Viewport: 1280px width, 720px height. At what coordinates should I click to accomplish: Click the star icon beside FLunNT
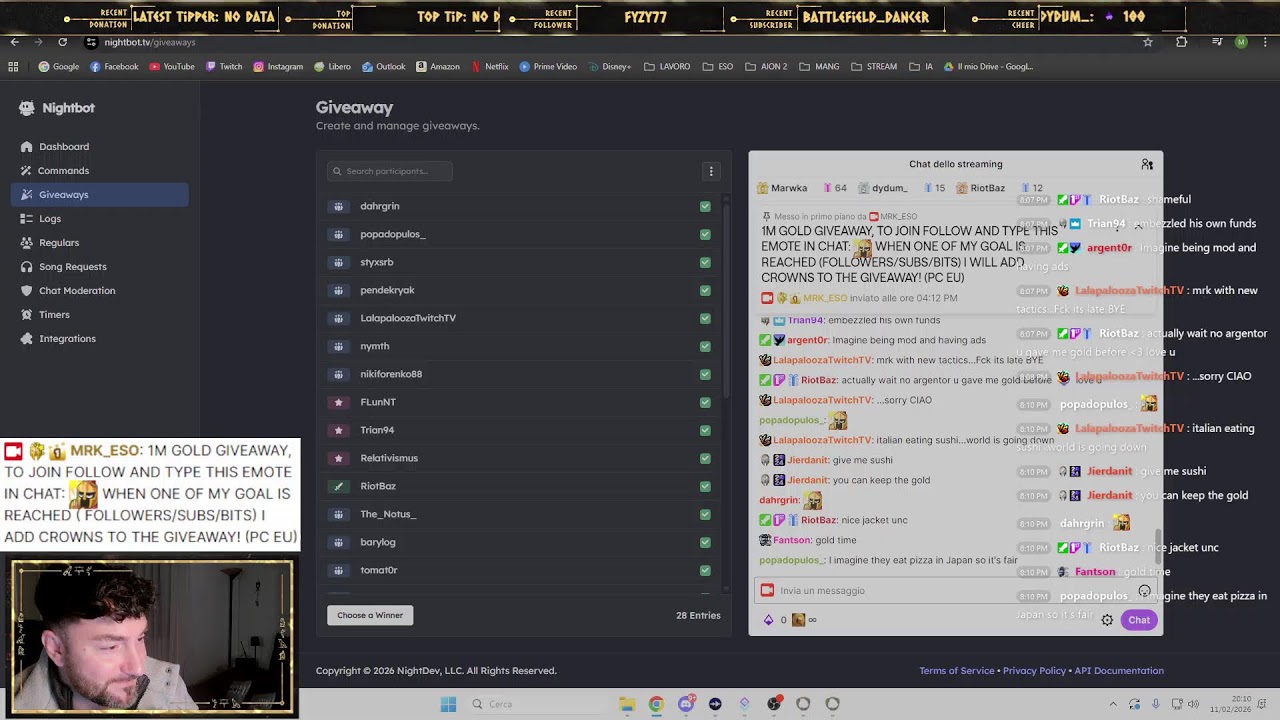[339, 402]
